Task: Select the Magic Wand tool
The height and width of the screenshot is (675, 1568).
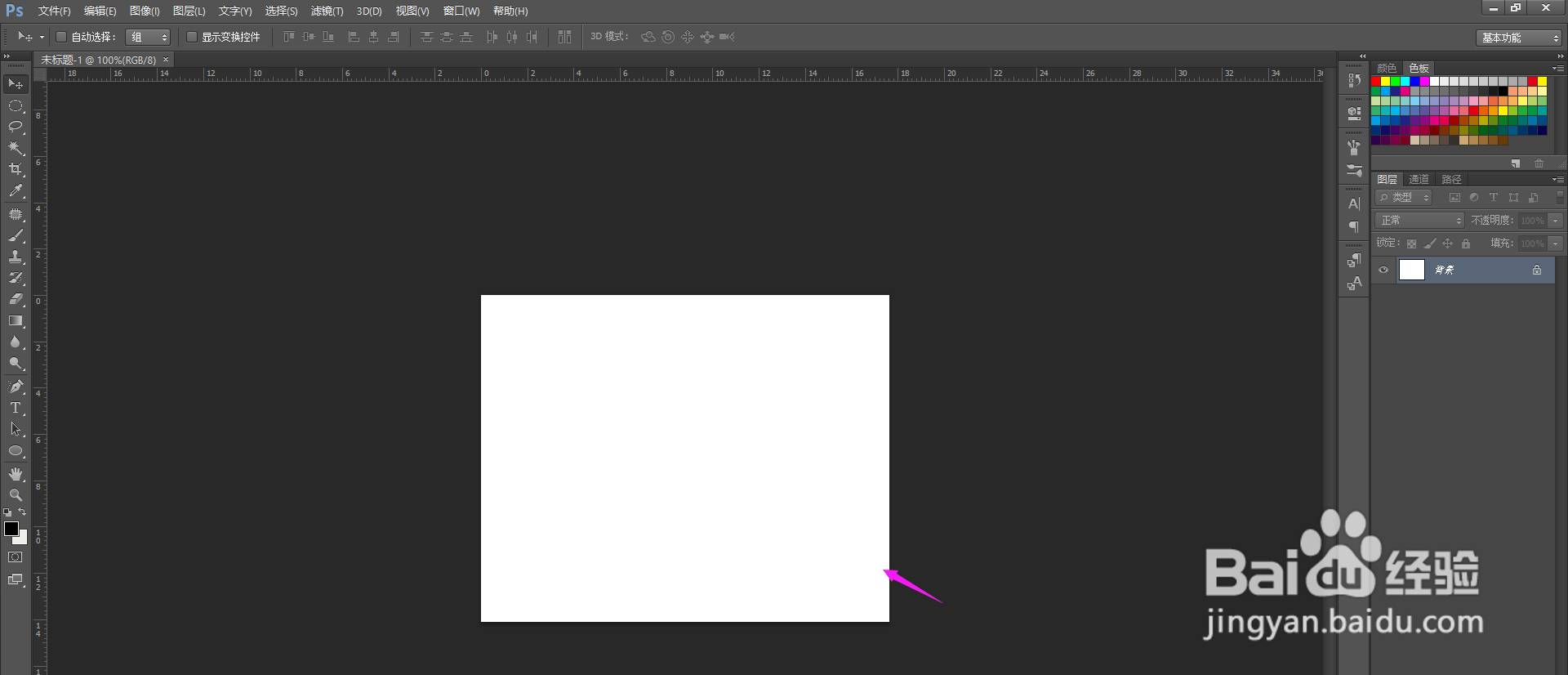Action: click(x=16, y=148)
